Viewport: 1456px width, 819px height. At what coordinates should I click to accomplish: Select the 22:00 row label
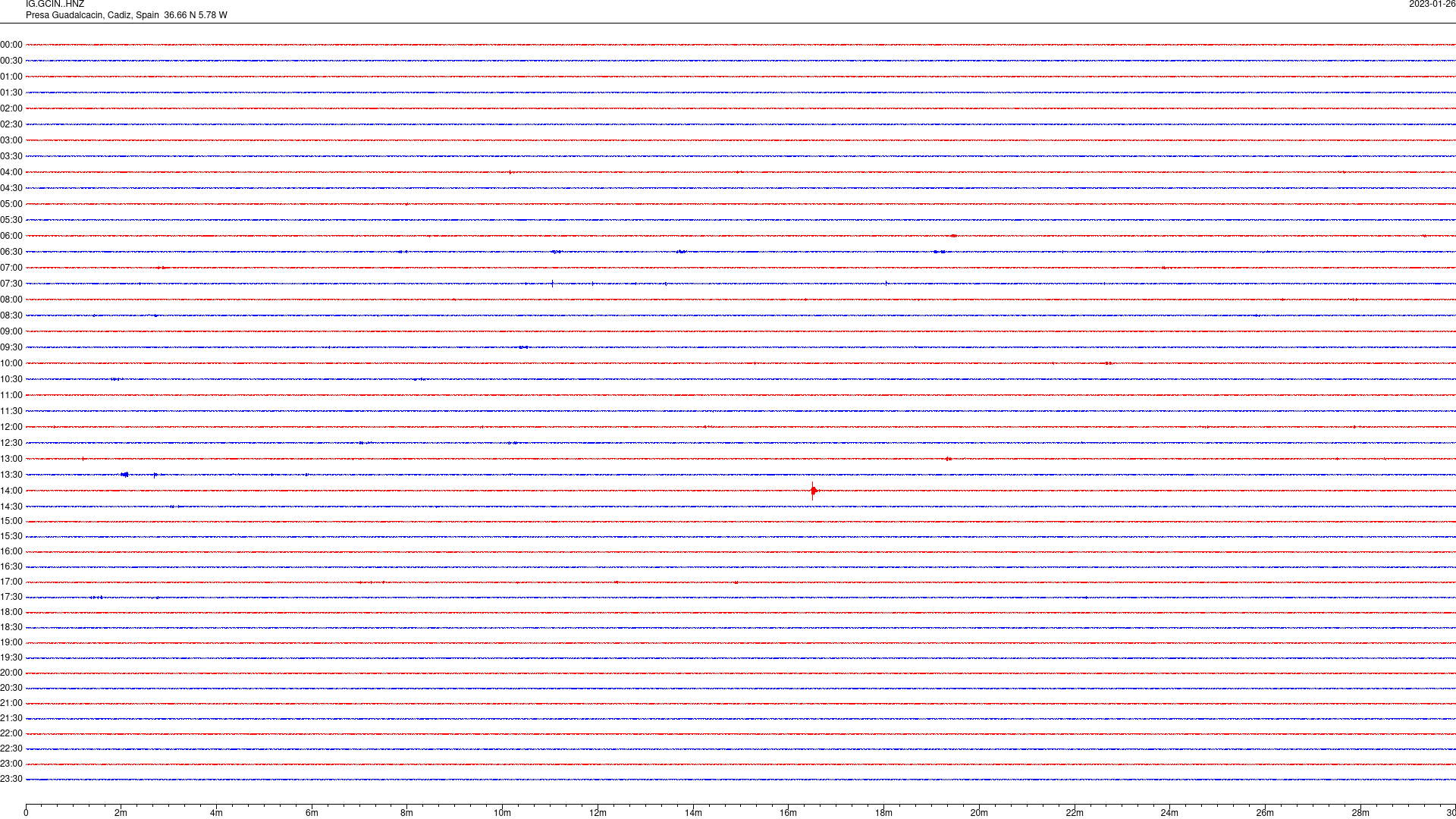point(11,733)
